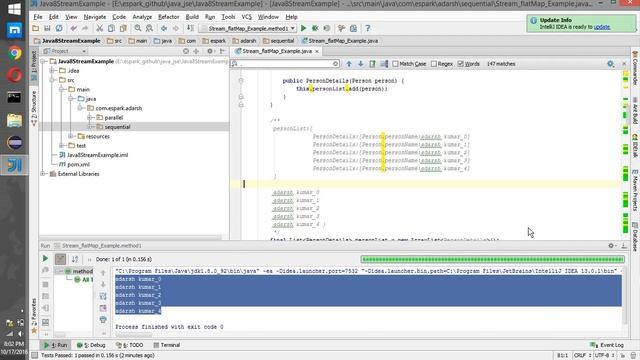Click the Copy icon in toolbar

[111, 29]
